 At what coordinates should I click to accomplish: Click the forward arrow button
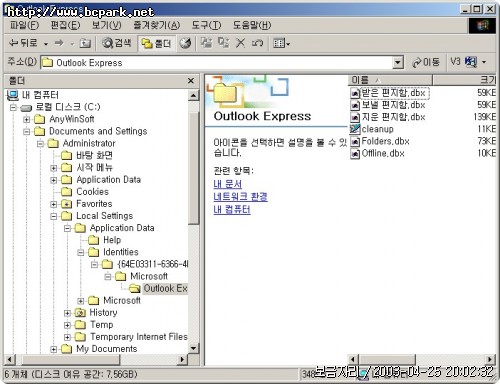point(59,43)
